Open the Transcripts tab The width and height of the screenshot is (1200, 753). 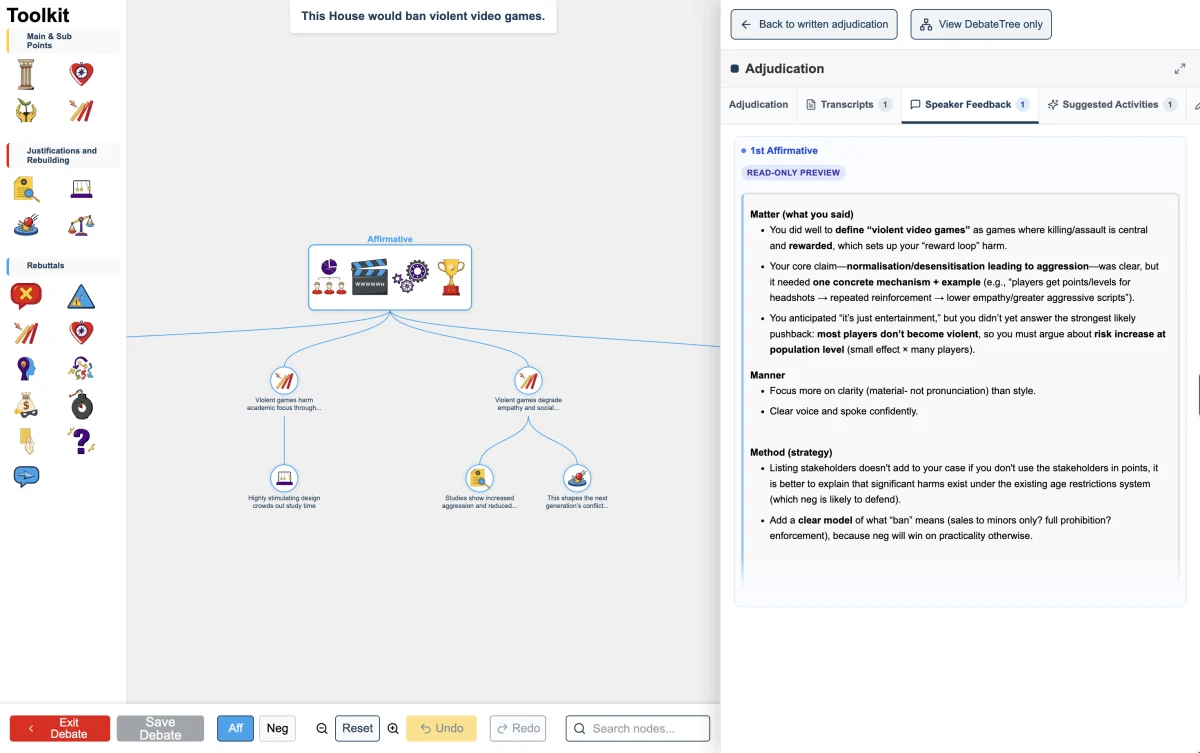[x=848, y=105]
